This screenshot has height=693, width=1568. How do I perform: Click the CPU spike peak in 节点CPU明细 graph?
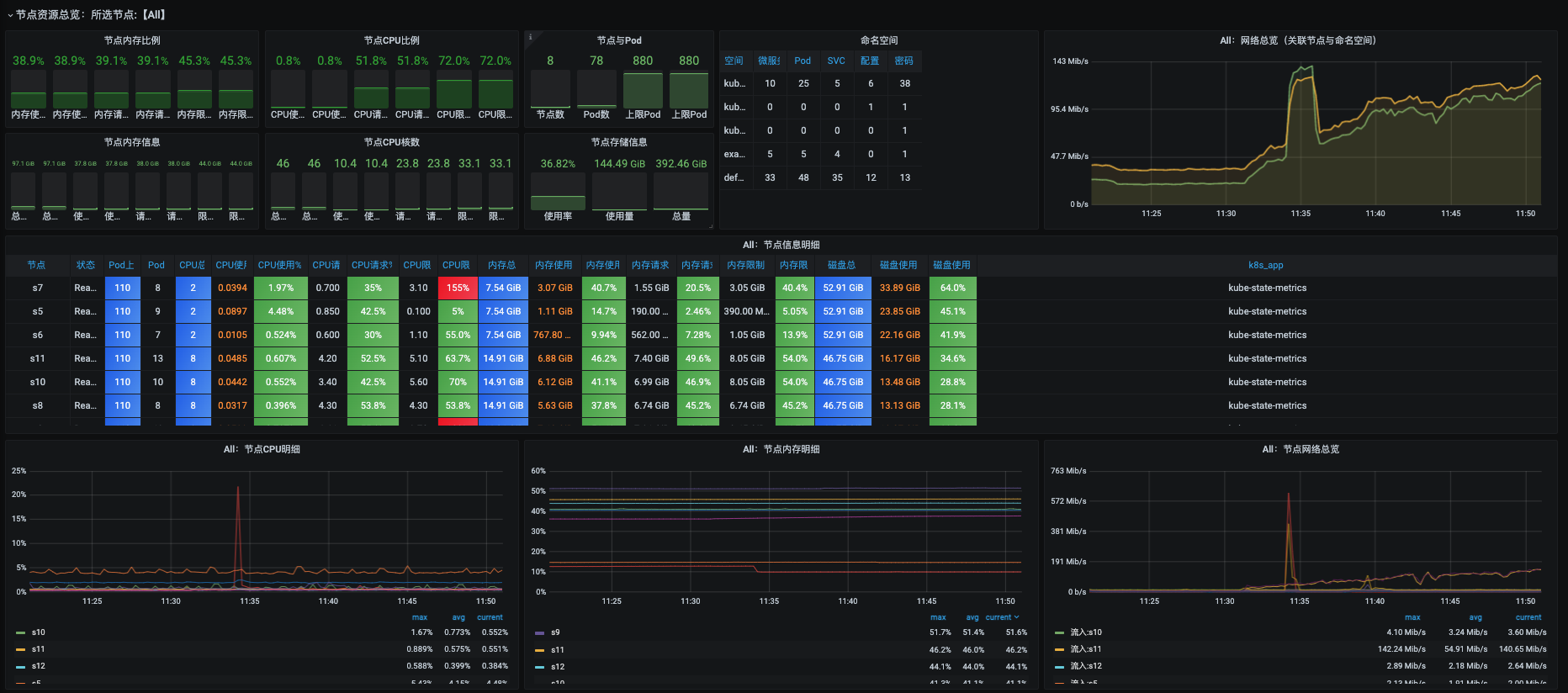pyautogui.click(x=238, y=488)
